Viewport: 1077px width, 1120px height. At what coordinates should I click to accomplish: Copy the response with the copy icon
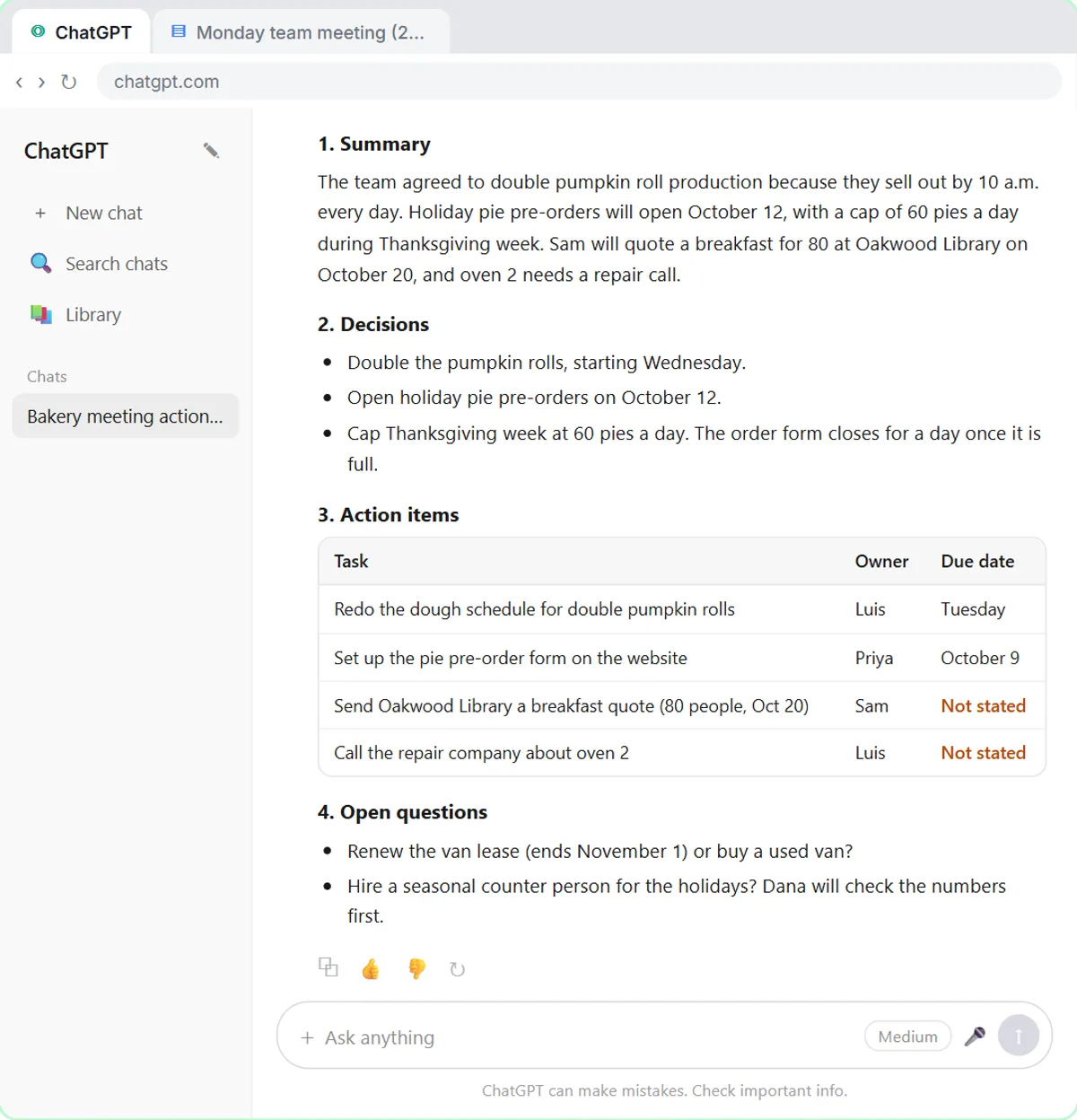click(x=328, y=967)
